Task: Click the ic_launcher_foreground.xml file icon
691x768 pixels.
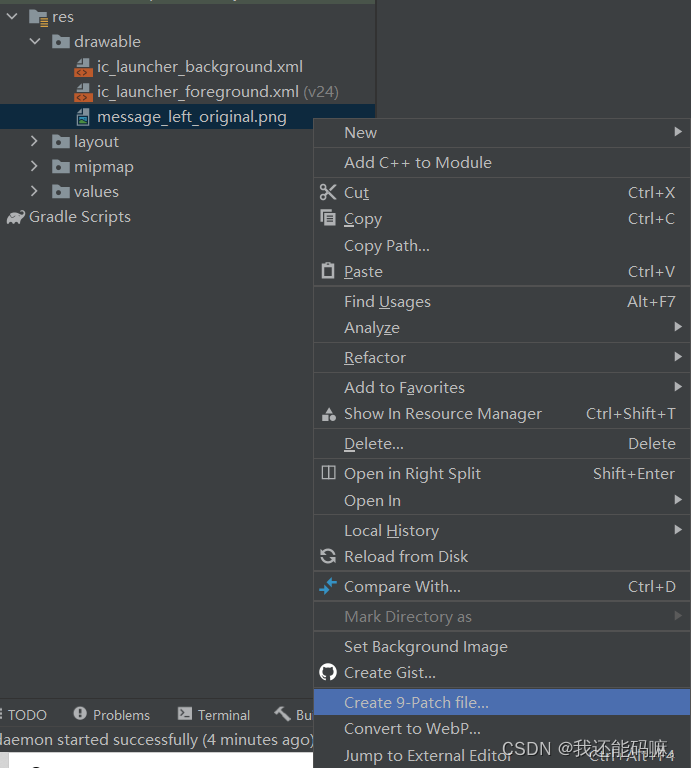Action: pos(83,92)
